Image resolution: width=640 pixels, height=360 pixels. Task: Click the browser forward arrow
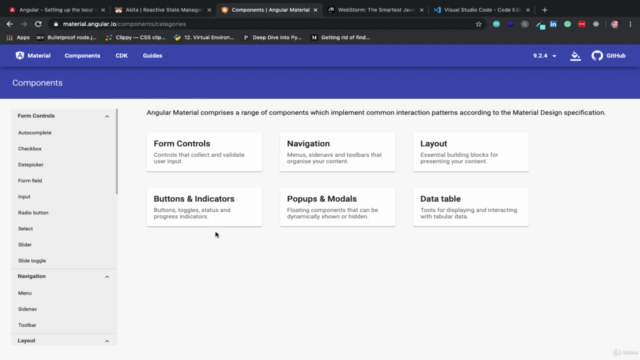(x=24, y=24)
